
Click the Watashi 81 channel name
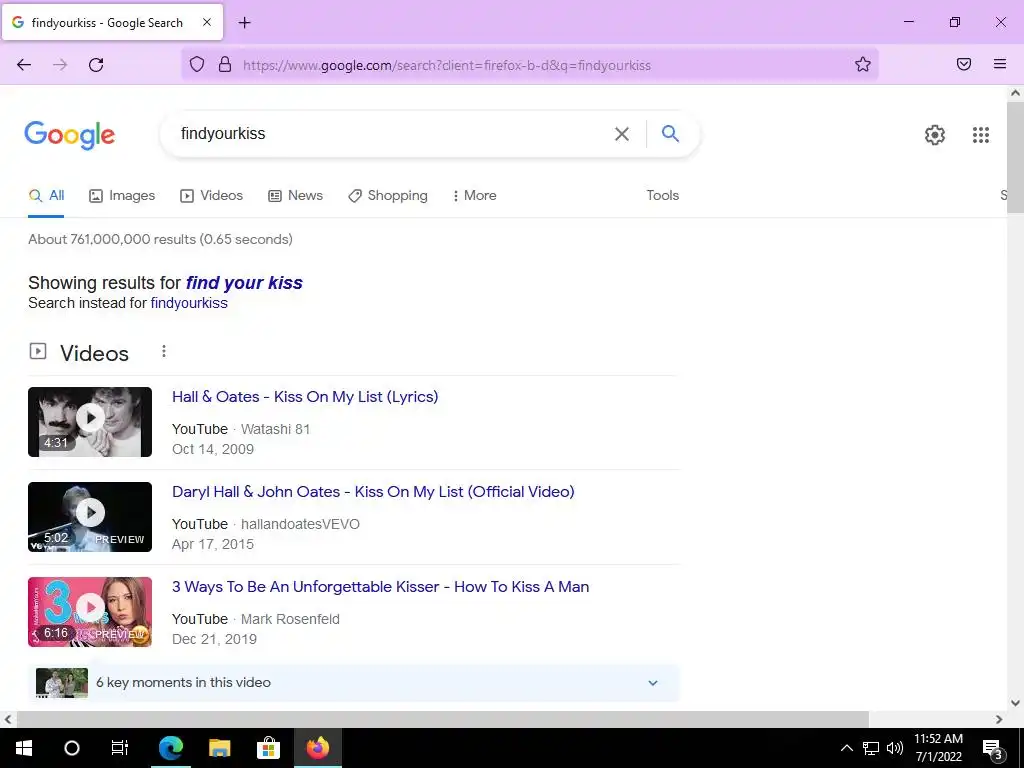pos(276,429)
